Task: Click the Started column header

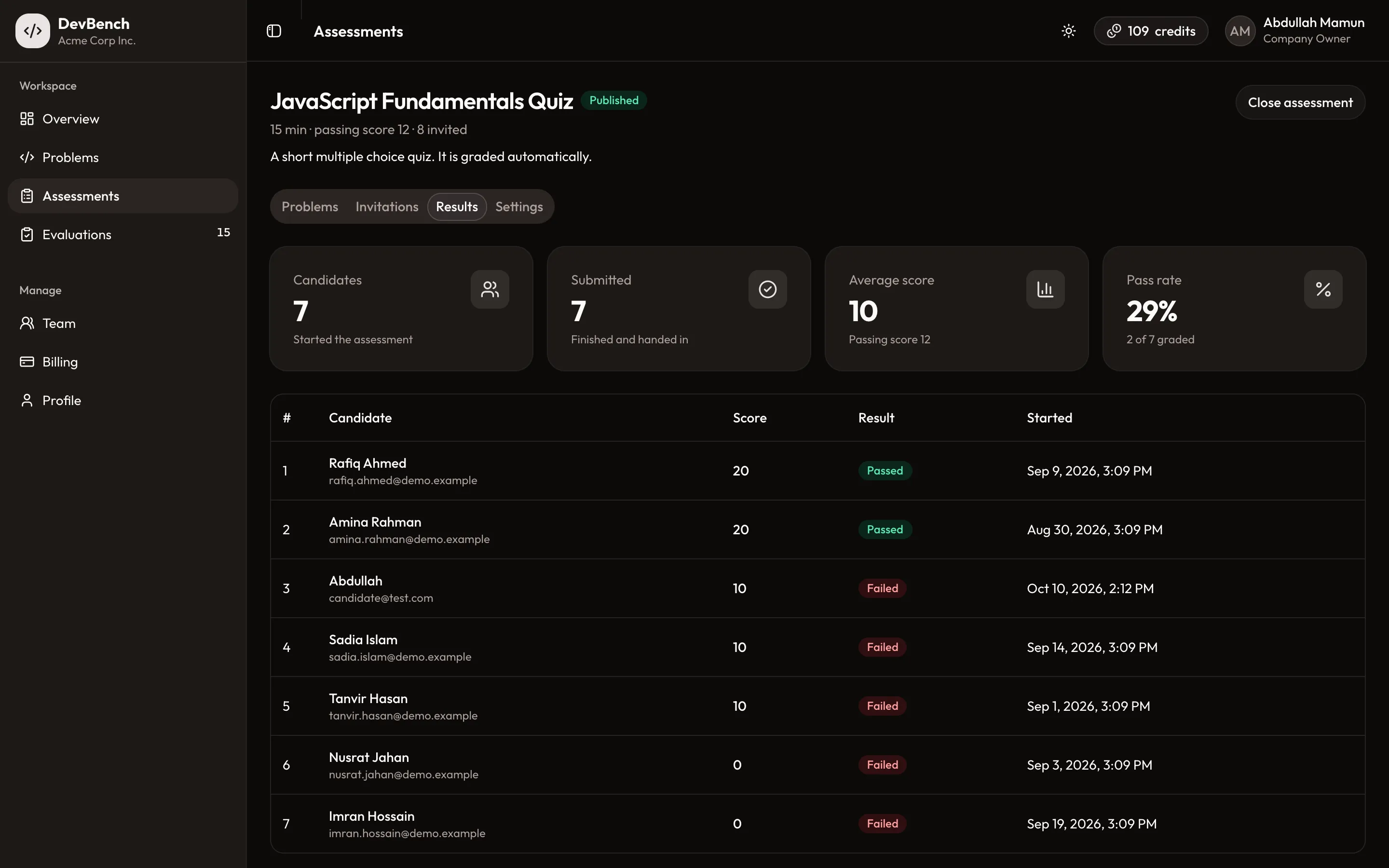Action: [x=1049, y=418]
